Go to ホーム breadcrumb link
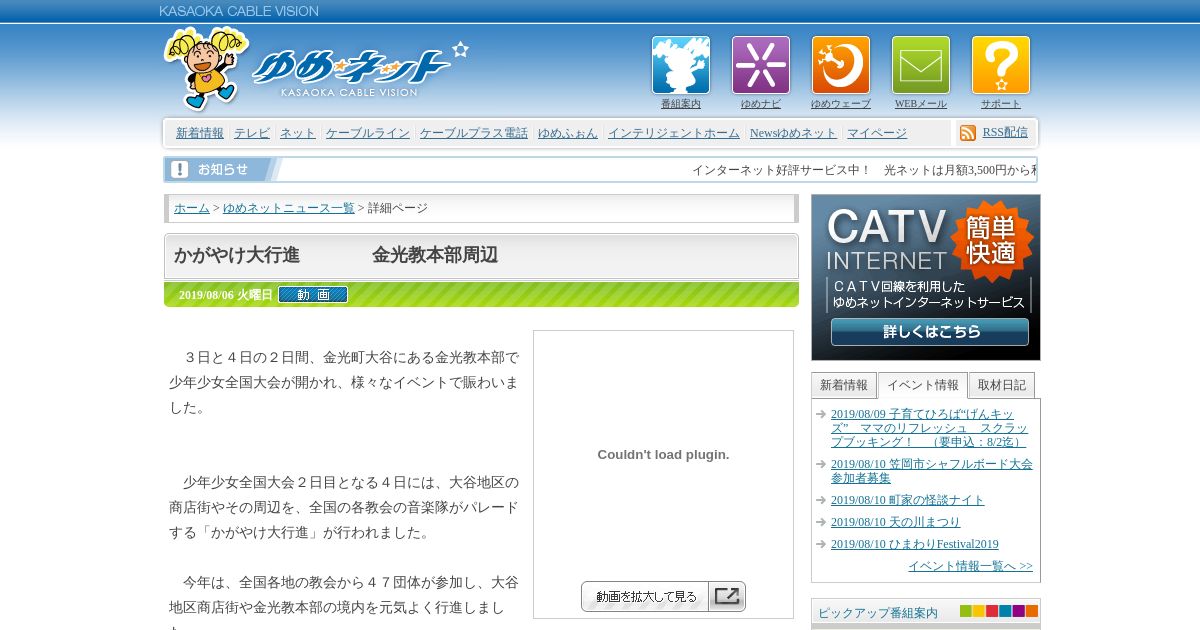 point(192,208)
